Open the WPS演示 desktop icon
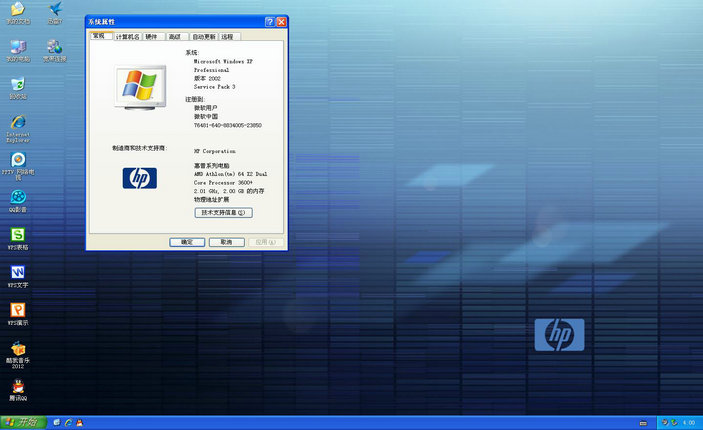Screen dimensions: 703x430 point(18,311)
